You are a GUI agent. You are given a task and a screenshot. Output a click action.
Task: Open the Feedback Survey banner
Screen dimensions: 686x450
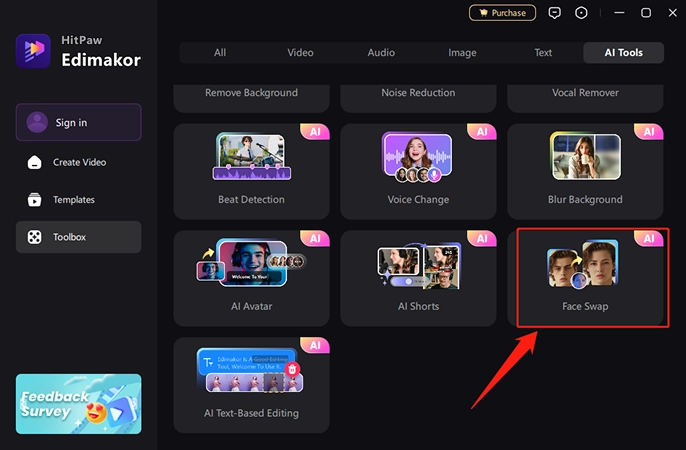click(79, 404)
